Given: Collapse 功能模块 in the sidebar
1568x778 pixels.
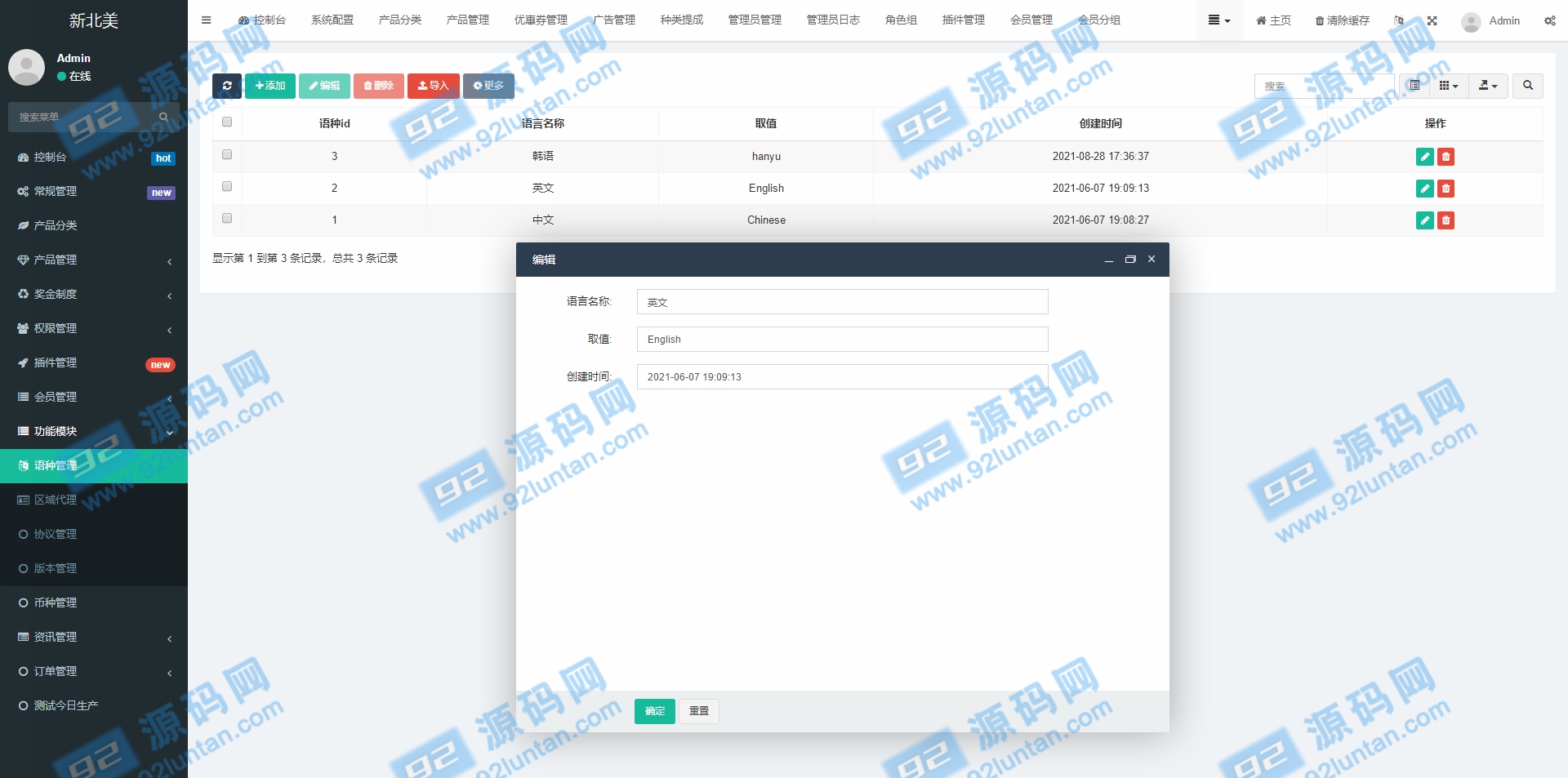Looking at the screenshot, I should pos(94,431).
